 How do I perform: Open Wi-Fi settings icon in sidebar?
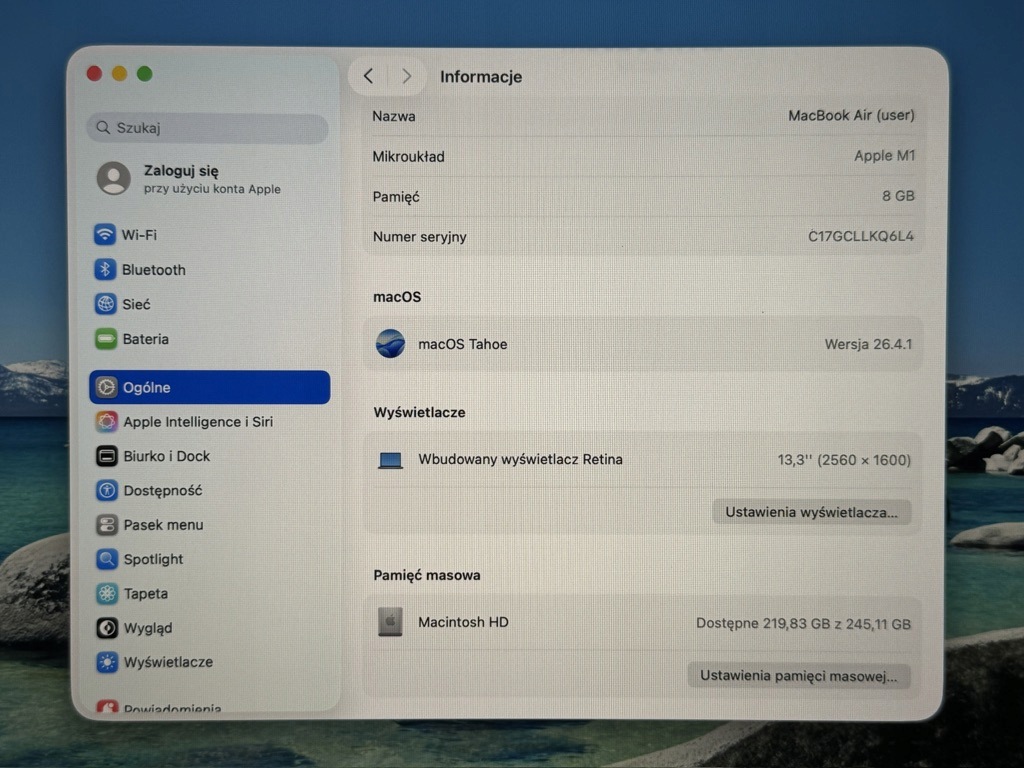(x=104, y=234)
